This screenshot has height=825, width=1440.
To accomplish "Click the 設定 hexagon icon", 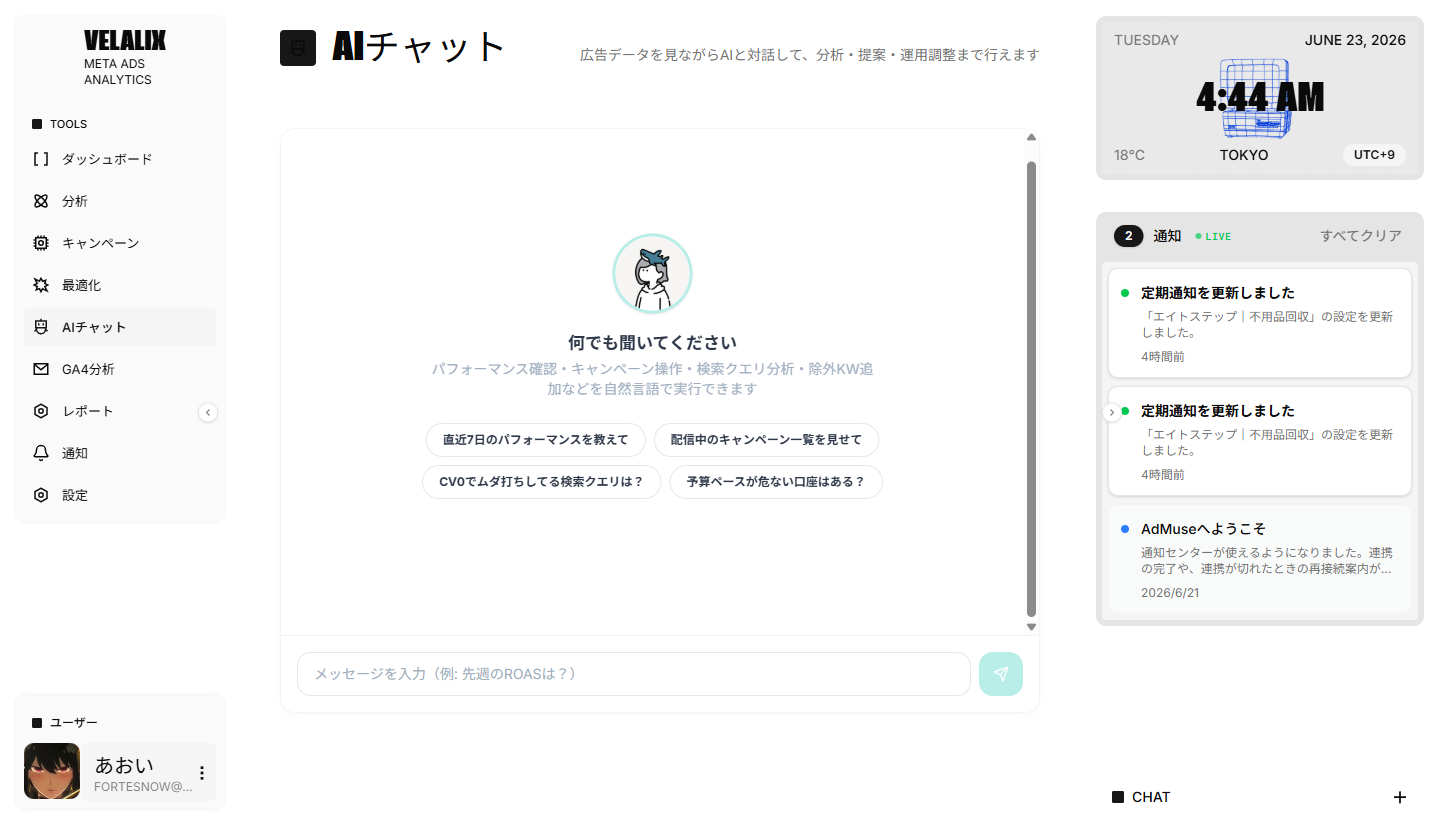I will pyautogui.click(x=41, y=495).
